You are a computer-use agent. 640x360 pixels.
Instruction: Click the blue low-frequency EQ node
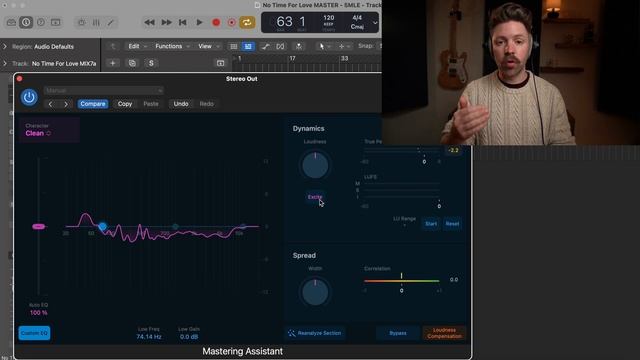(102, 226)
